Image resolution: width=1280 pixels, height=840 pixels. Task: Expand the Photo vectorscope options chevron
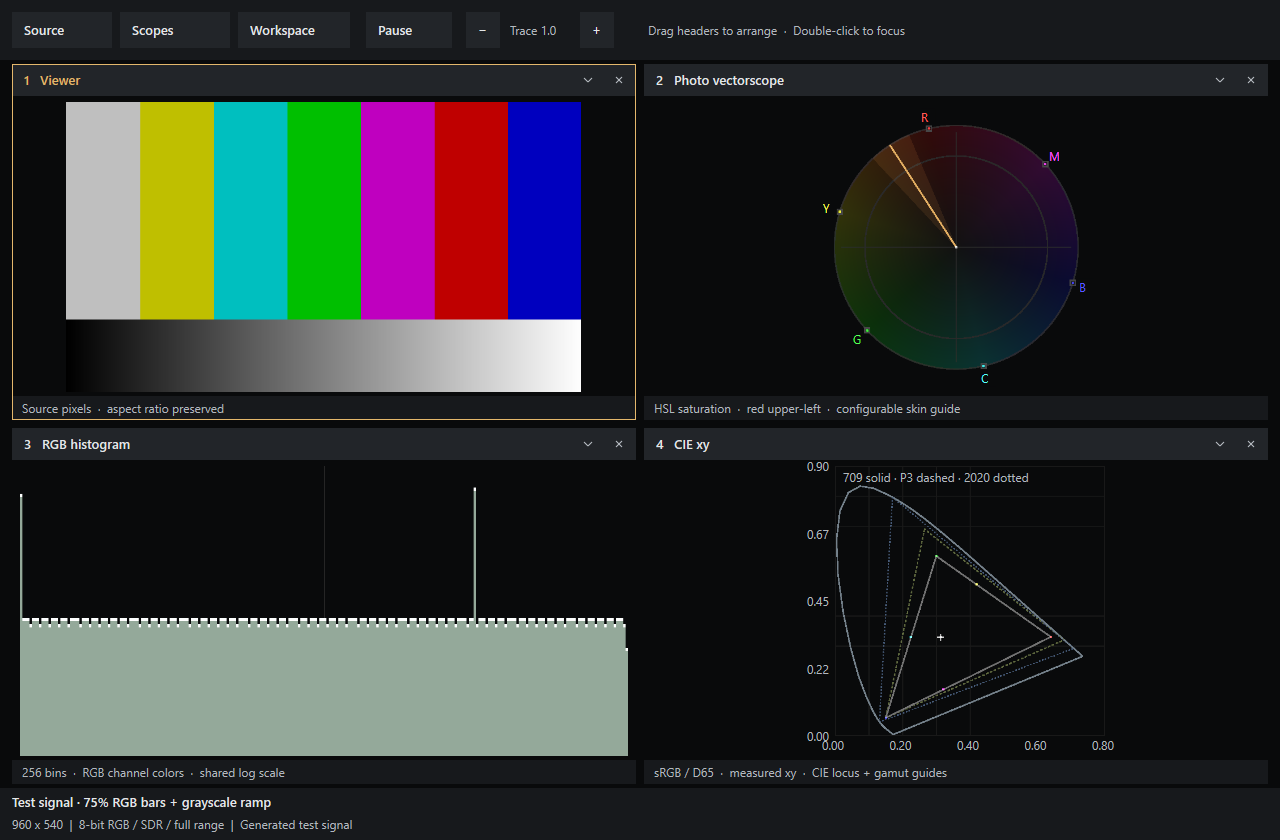[x=1220, y=80]
